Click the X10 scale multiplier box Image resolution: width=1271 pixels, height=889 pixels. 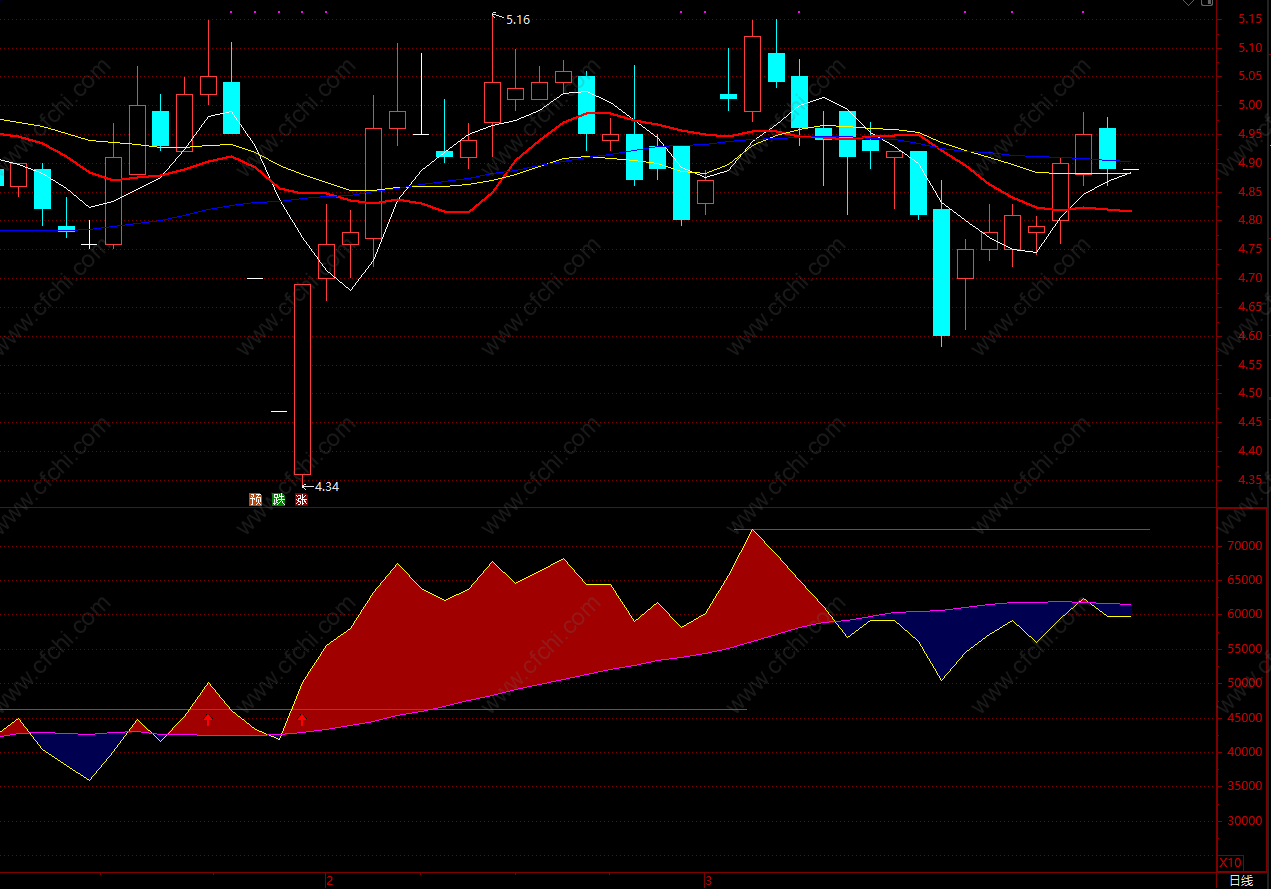click(1230, 863)
